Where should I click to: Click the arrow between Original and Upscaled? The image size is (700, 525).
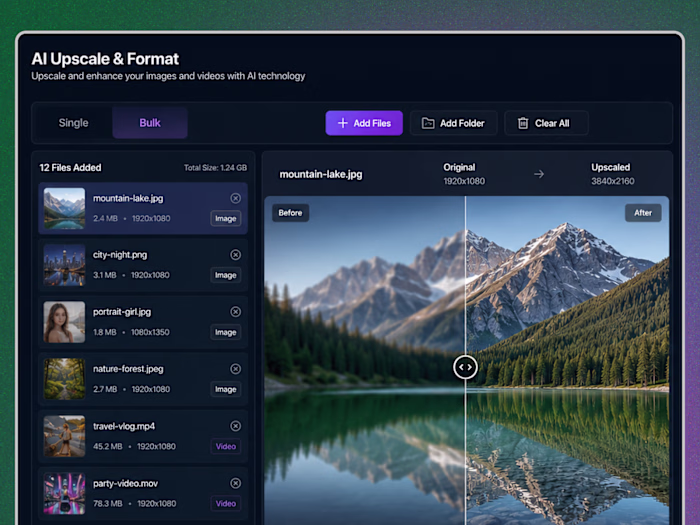539,174
